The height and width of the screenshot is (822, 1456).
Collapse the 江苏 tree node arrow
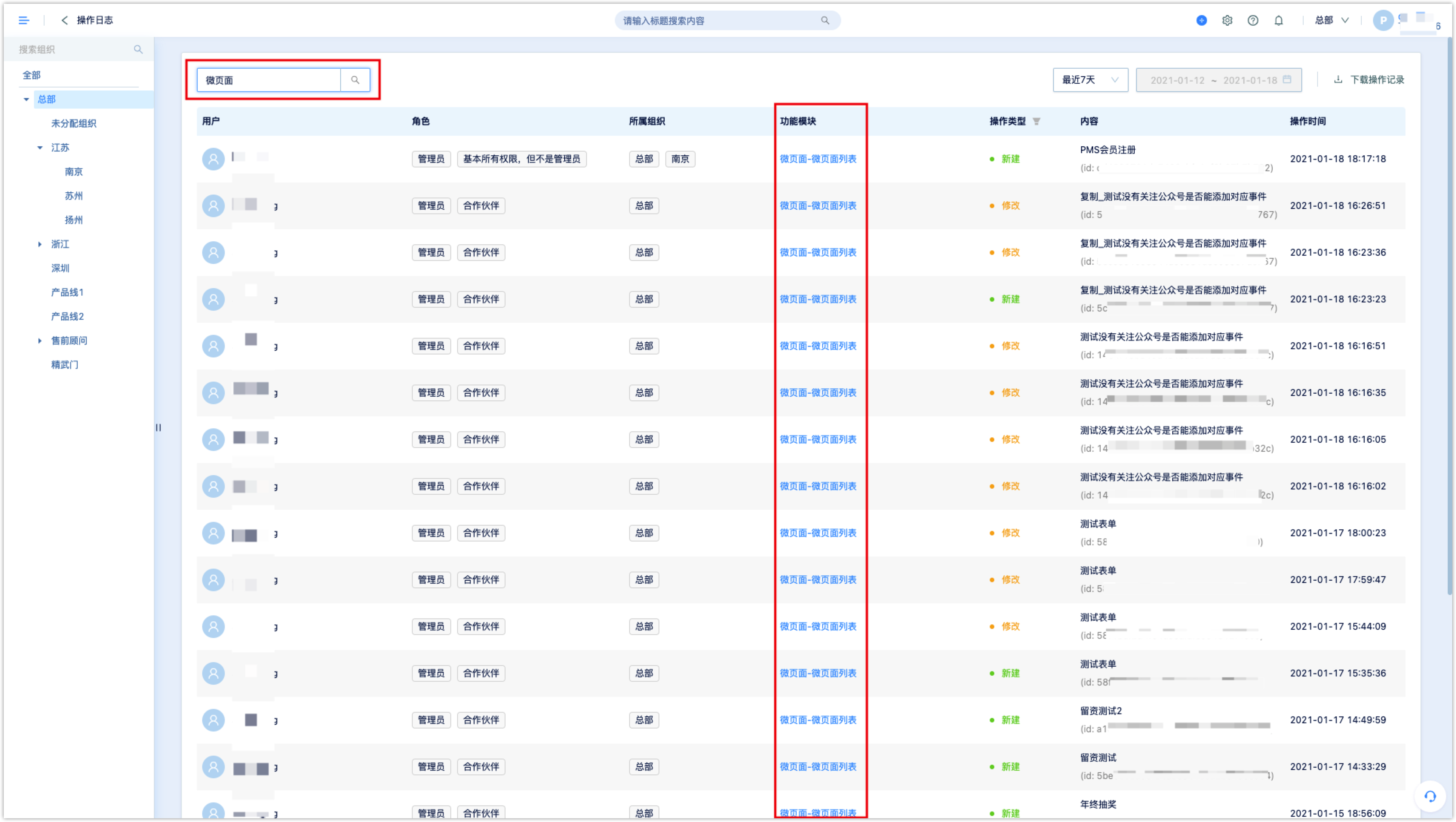click(x=40, y=147)
